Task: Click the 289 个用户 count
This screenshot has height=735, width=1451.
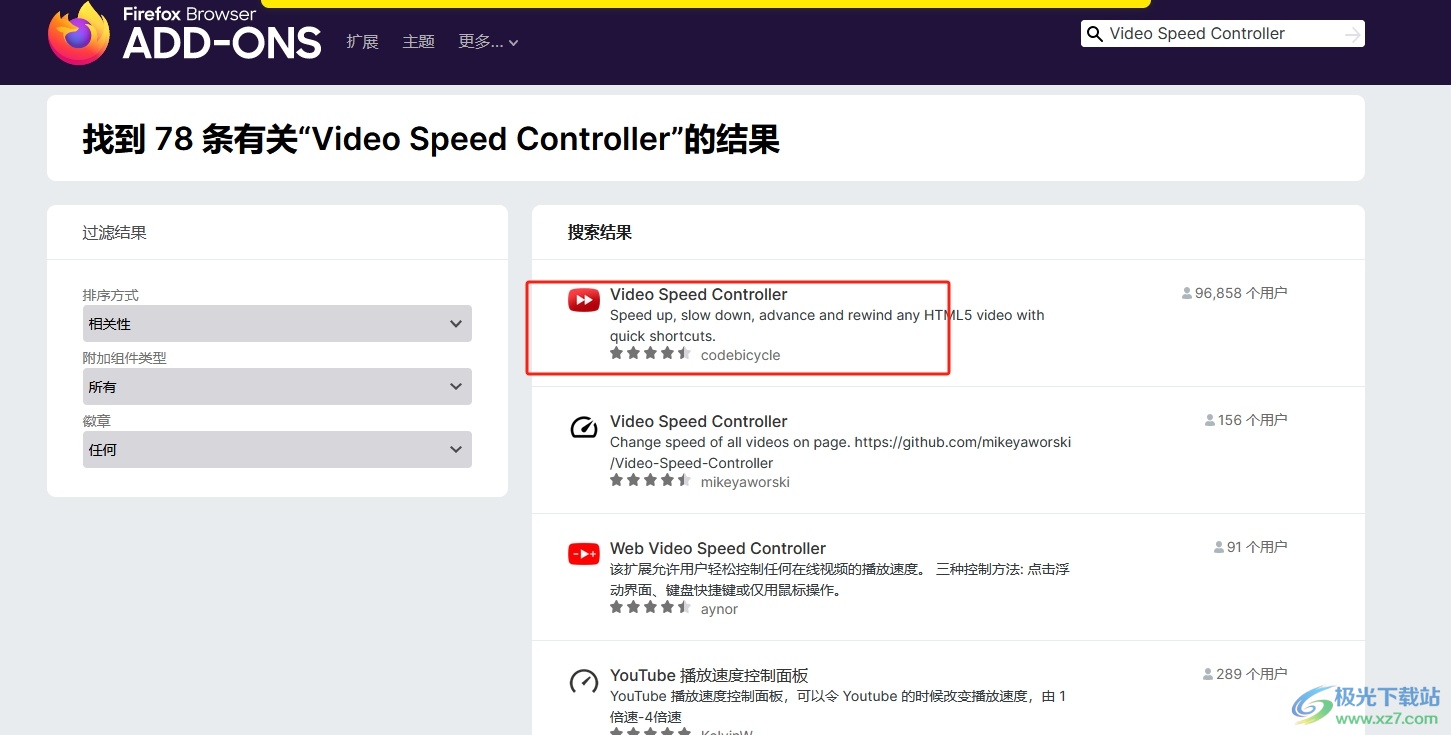Action: (1252, 675)
